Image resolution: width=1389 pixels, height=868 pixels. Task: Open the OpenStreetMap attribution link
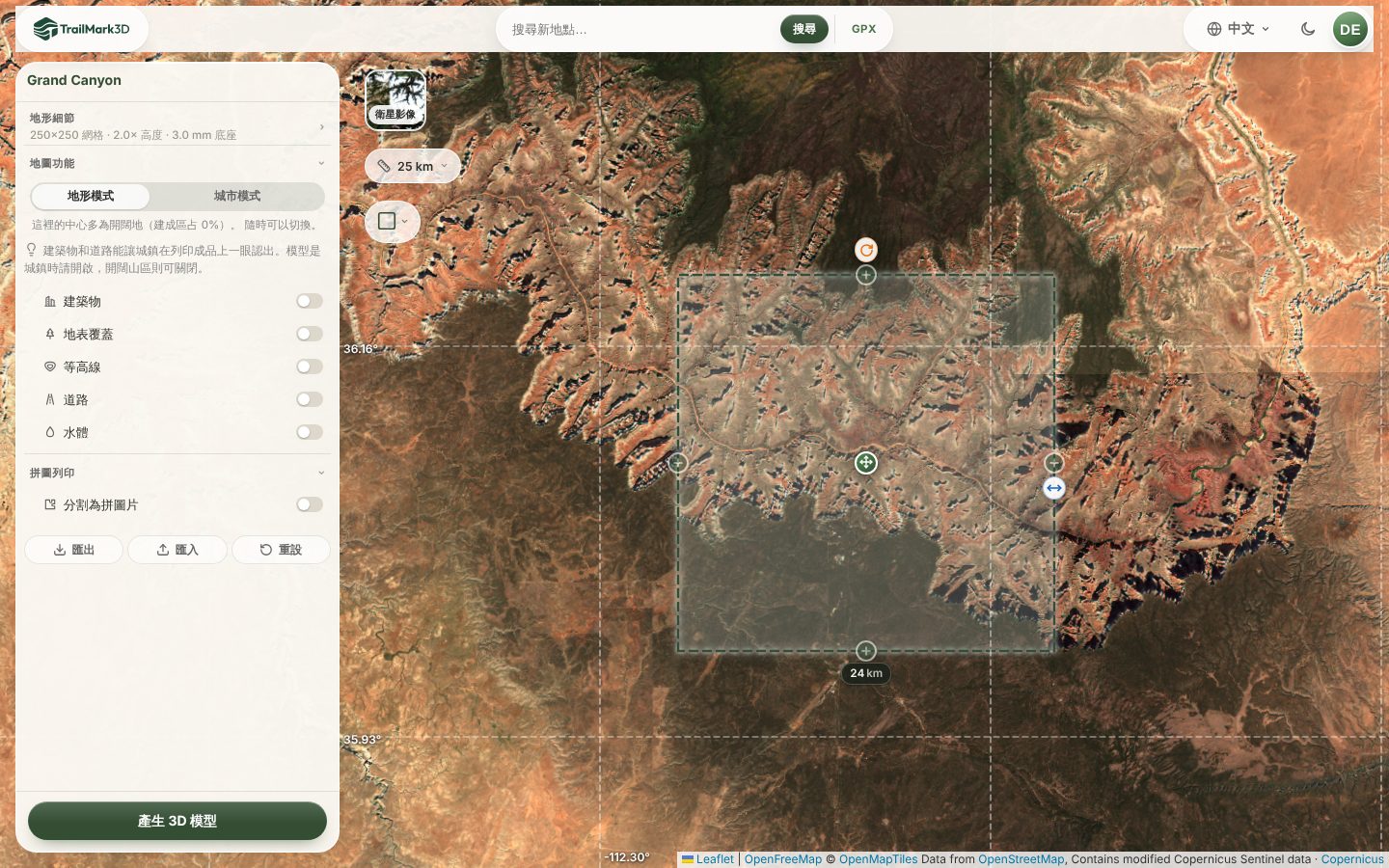click(x=1021, y=859)
